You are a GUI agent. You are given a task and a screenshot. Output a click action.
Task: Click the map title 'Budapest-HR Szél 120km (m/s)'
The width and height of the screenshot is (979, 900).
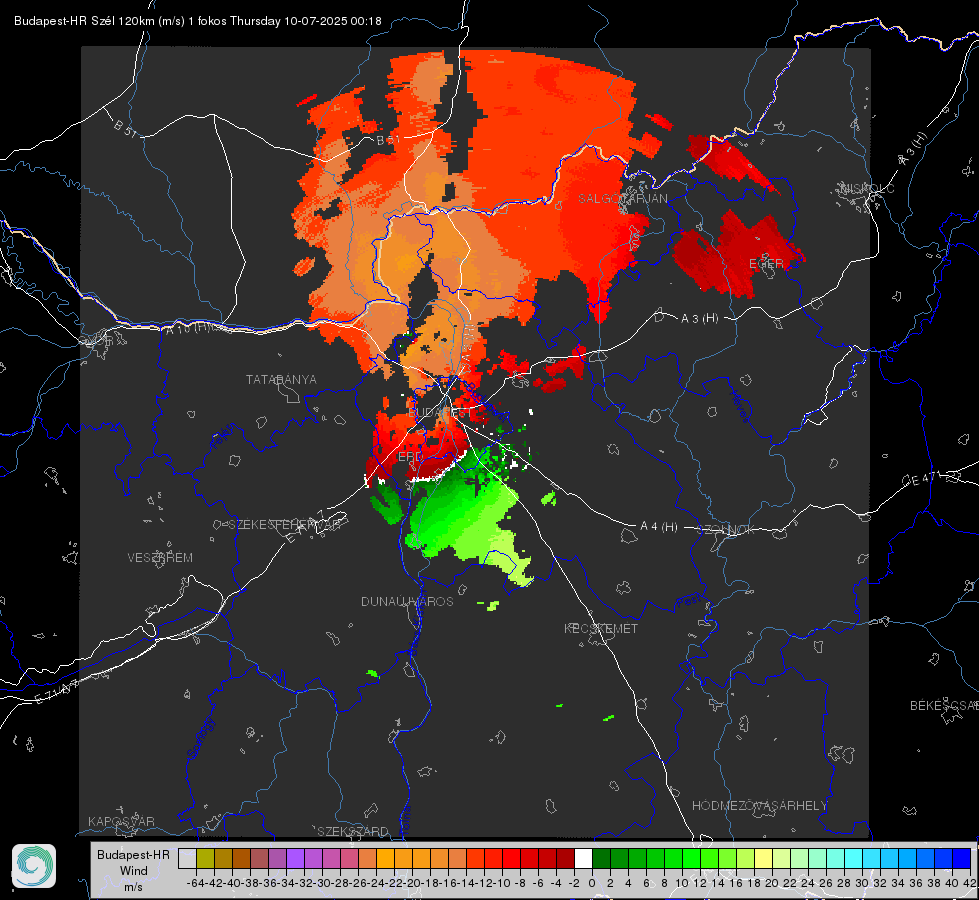pyautogui.click(x=99, y=21)
